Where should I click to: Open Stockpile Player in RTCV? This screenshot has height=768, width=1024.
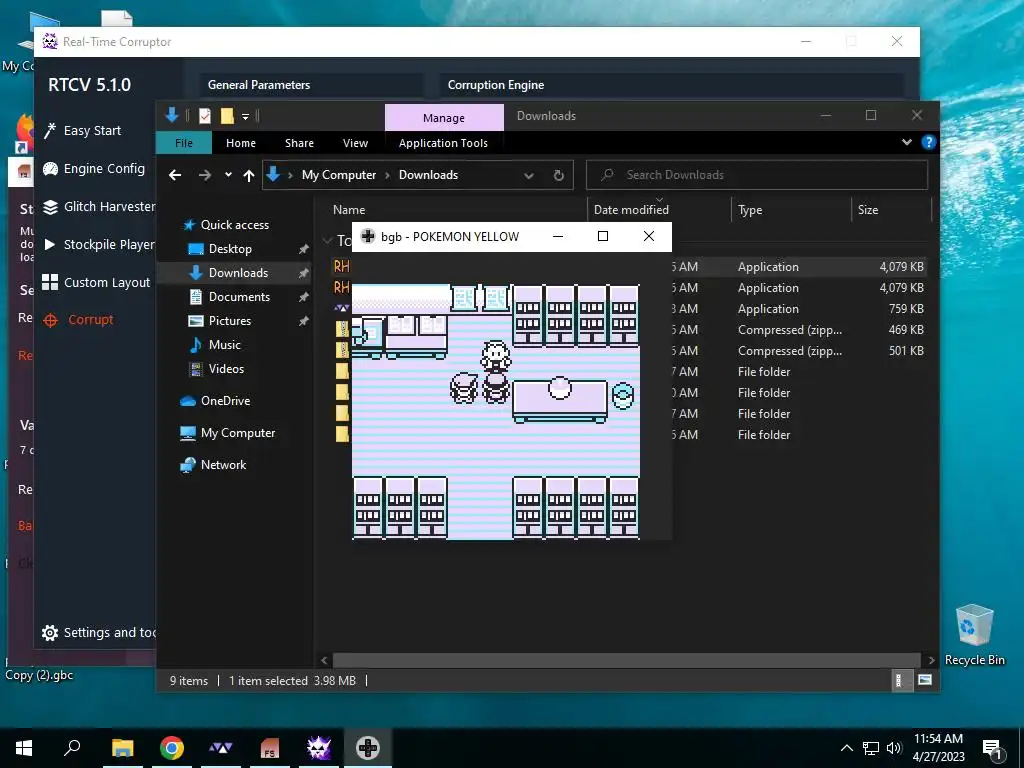(99, 244)
